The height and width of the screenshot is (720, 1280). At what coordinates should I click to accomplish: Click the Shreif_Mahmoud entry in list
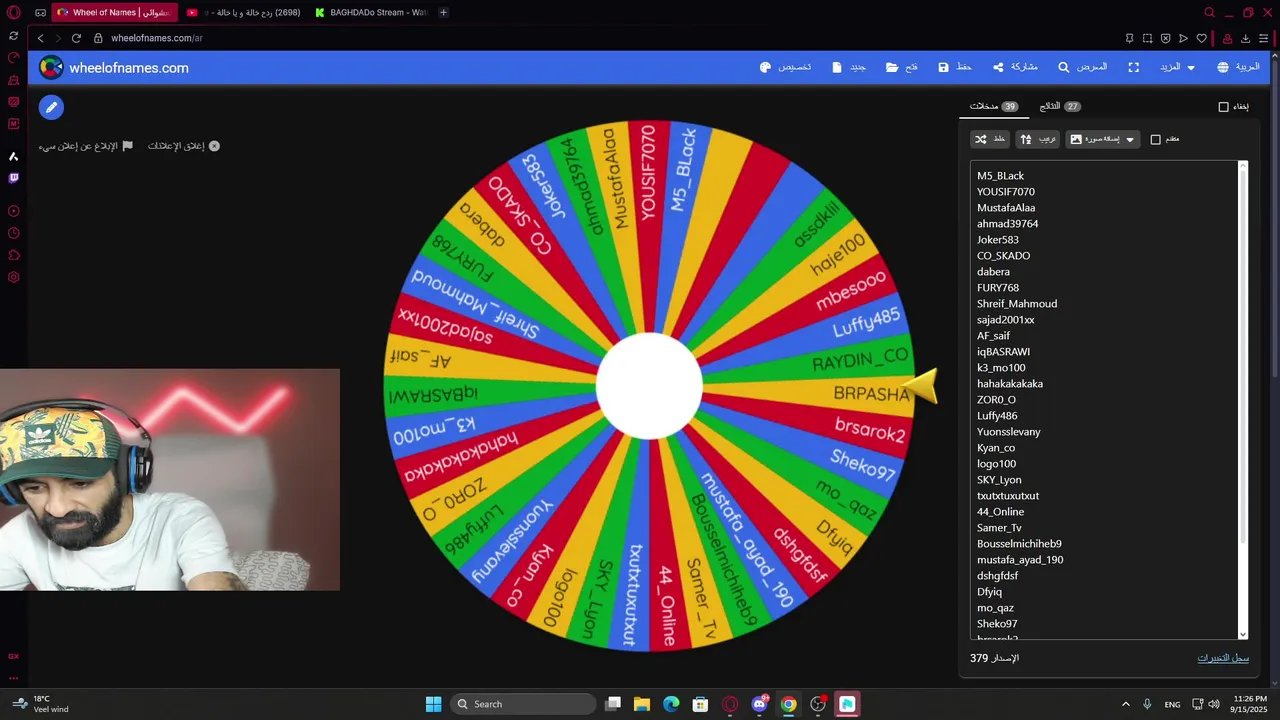[1017, 304]
